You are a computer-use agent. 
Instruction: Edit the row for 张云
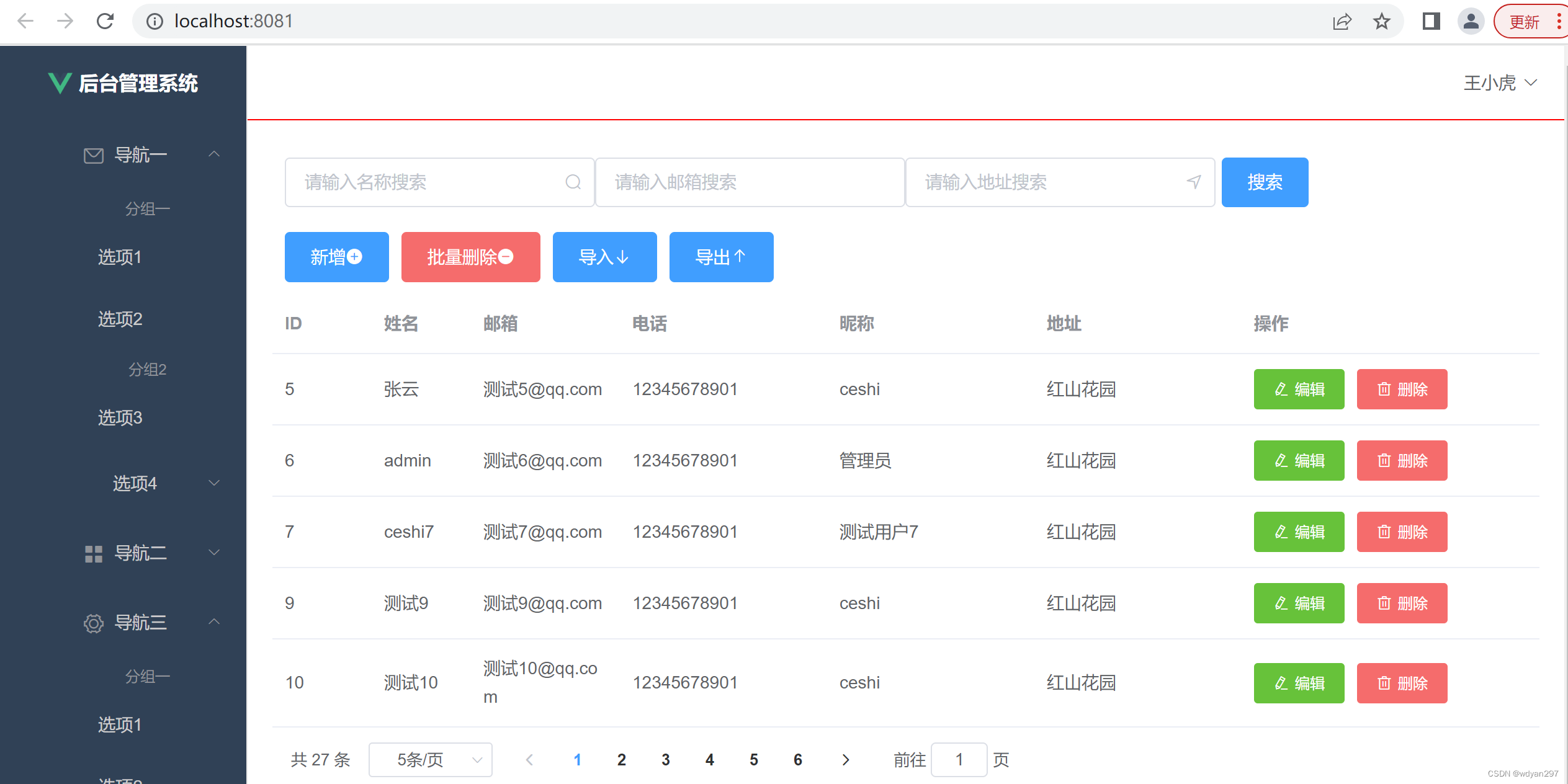pos(1299,390)
